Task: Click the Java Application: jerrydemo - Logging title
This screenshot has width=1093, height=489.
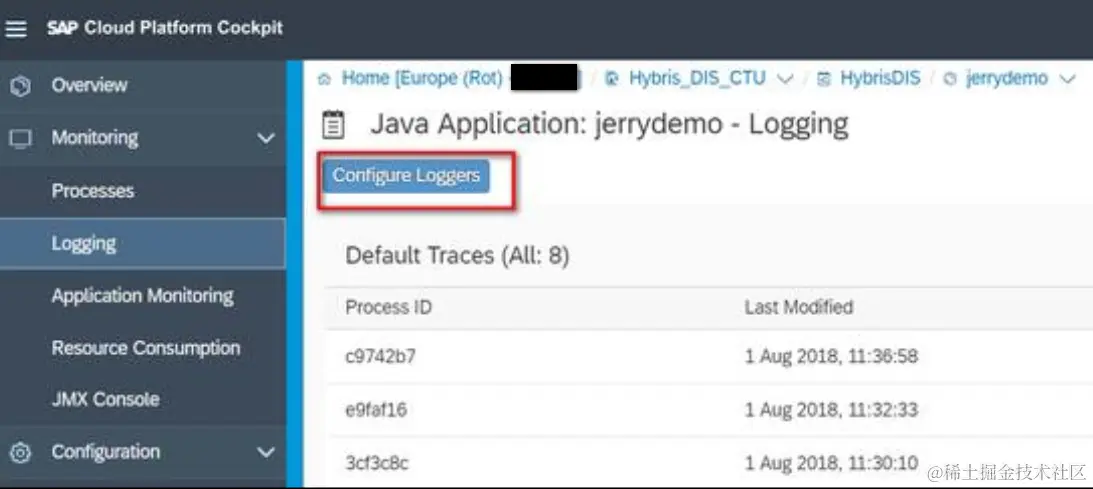Action: (x=609, y=125)
